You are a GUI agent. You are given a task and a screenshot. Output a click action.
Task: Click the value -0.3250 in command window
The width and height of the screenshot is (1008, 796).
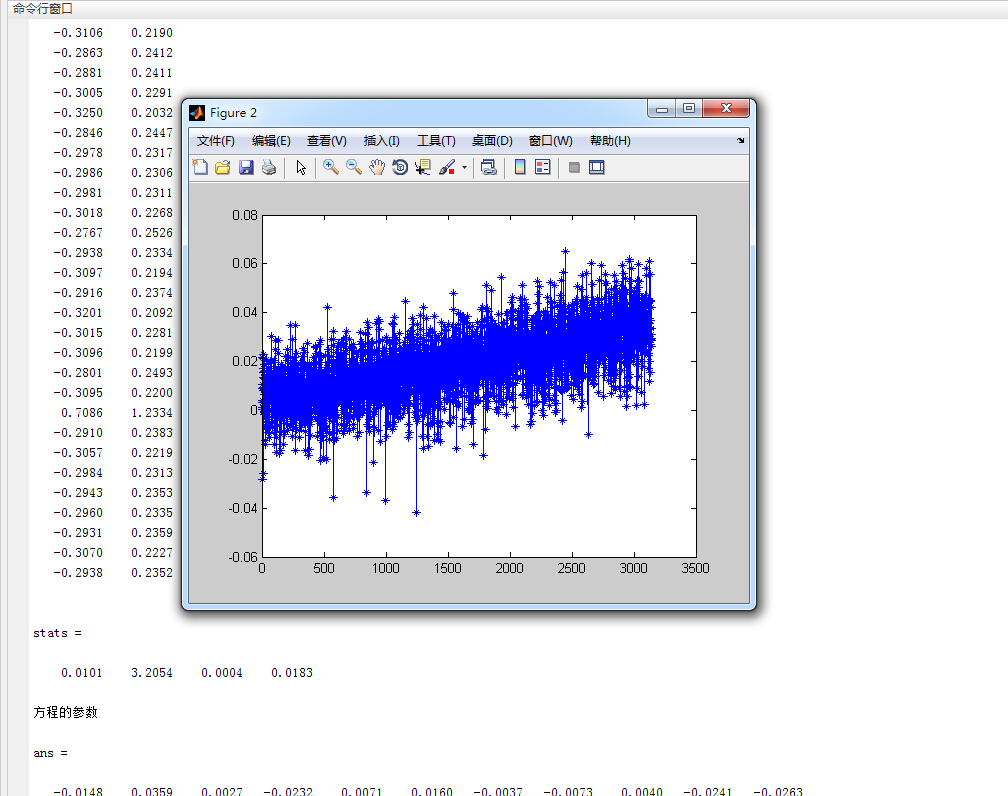click(78, 113)
